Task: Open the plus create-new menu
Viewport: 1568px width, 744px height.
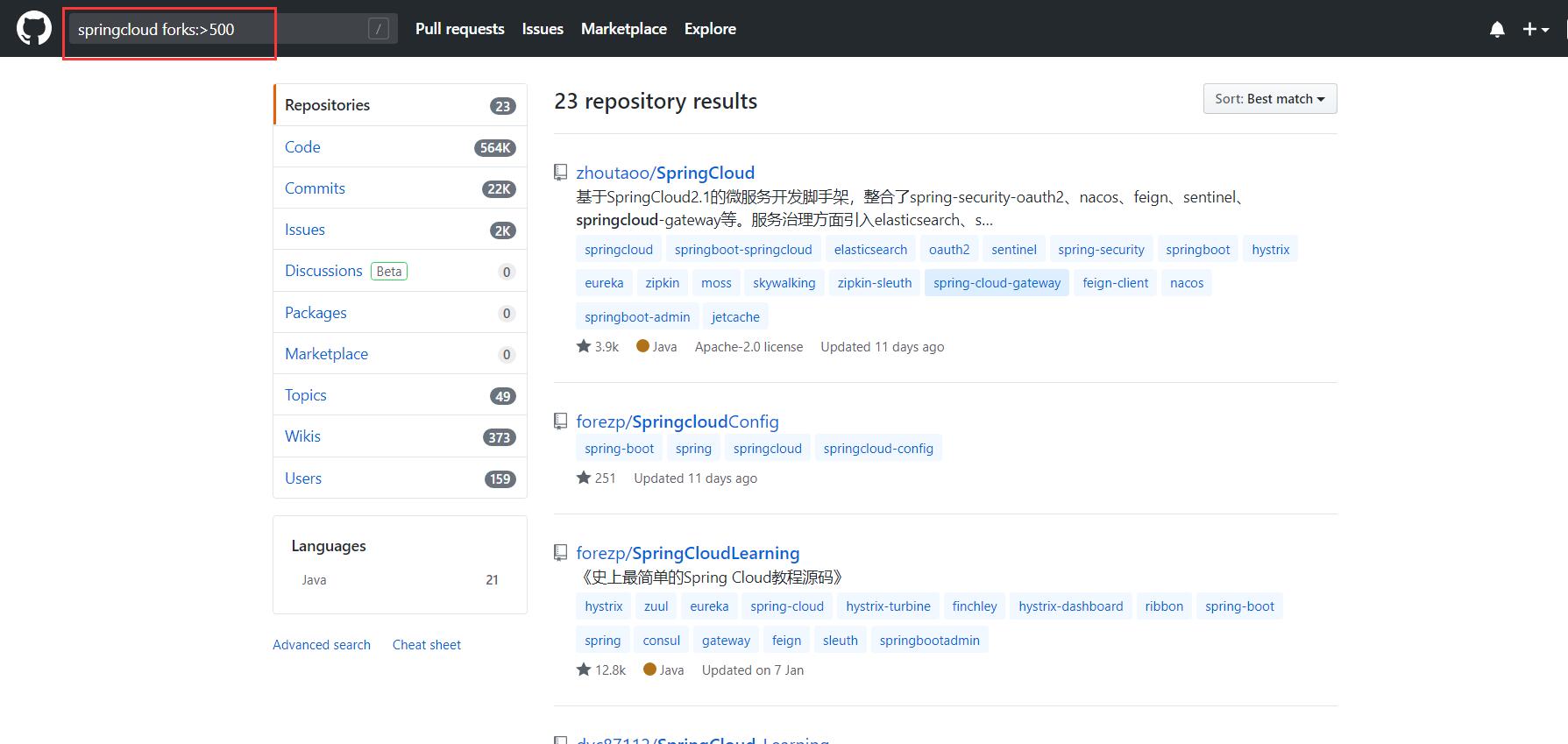Action: click(1535, 29)
